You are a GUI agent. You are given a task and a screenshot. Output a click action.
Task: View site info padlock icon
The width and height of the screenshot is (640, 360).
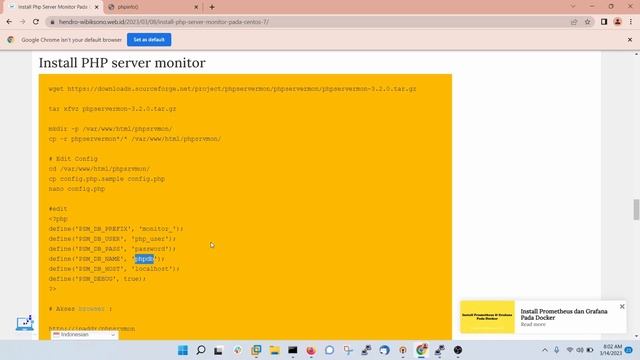tap(52, 22)
